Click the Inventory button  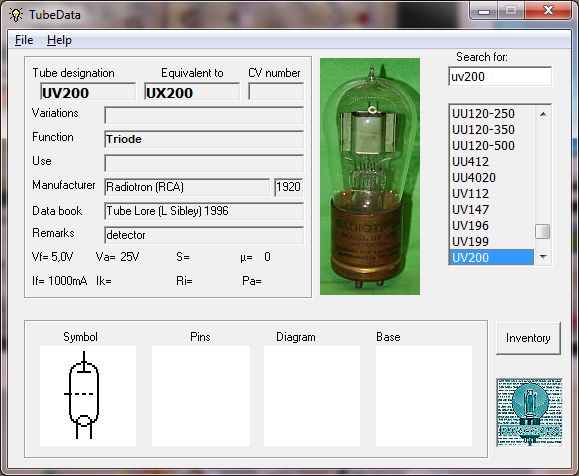tap(528, 338)
